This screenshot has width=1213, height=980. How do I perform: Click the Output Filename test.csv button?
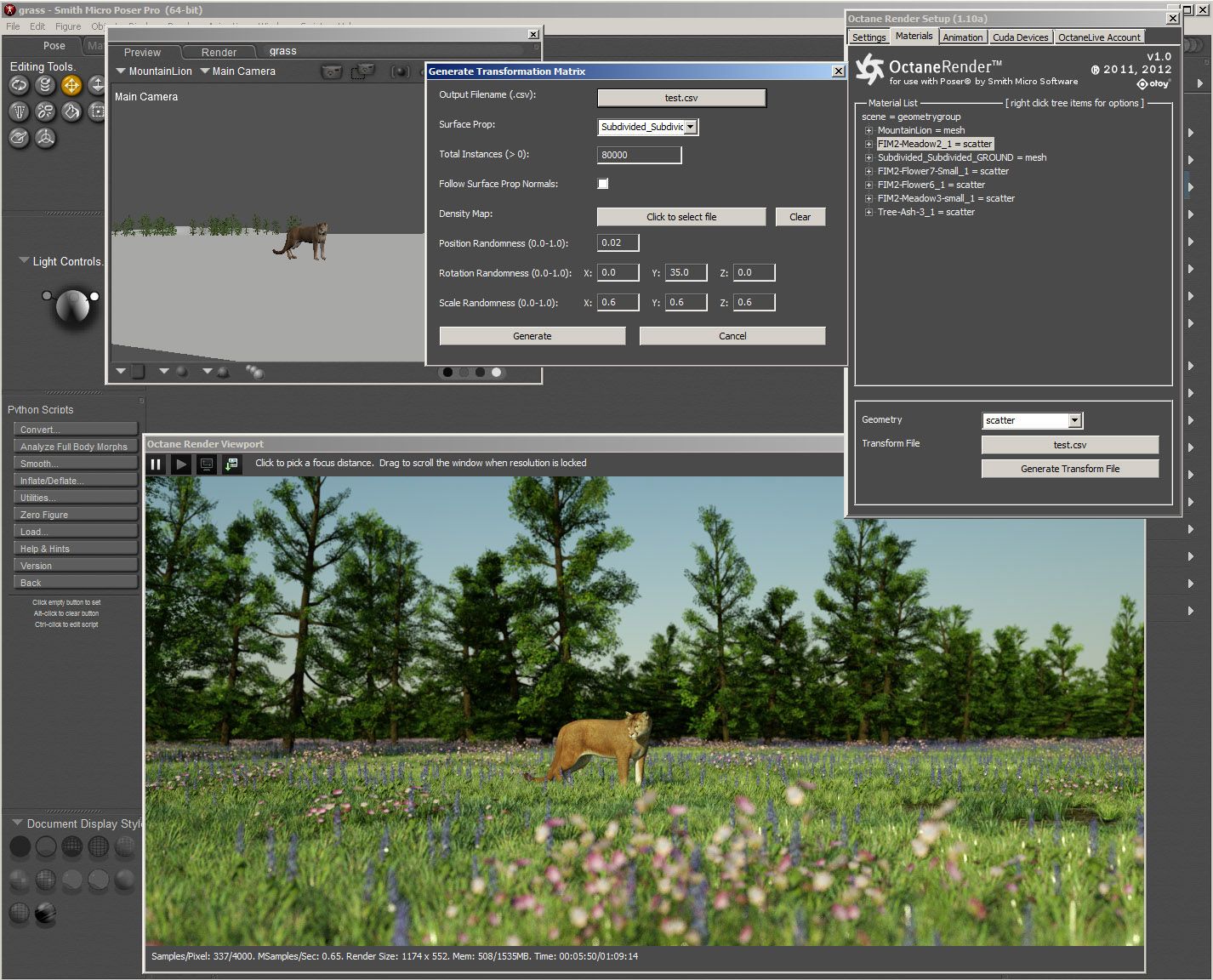[x=681, y=98]
